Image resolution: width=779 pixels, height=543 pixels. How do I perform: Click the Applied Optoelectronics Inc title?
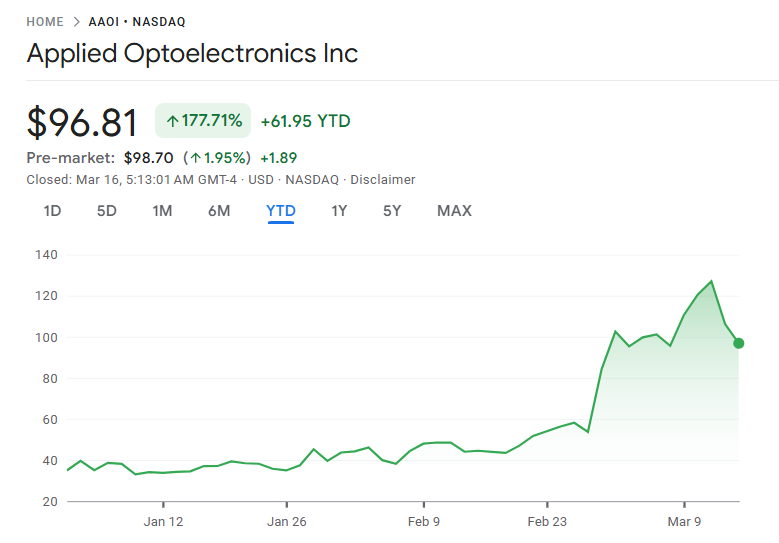tap(192, 54)
